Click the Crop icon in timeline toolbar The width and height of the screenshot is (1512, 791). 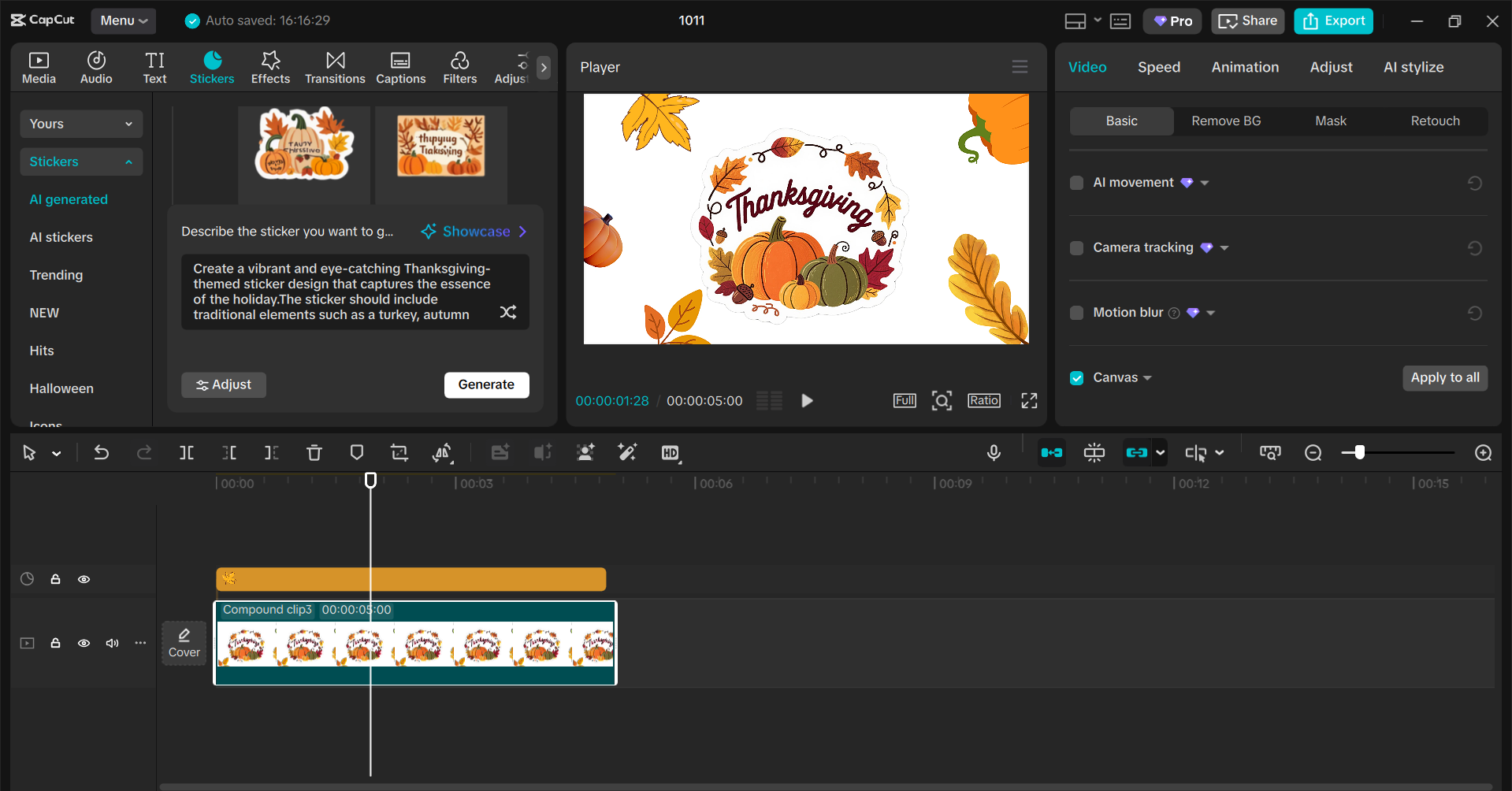click(399, 453)
